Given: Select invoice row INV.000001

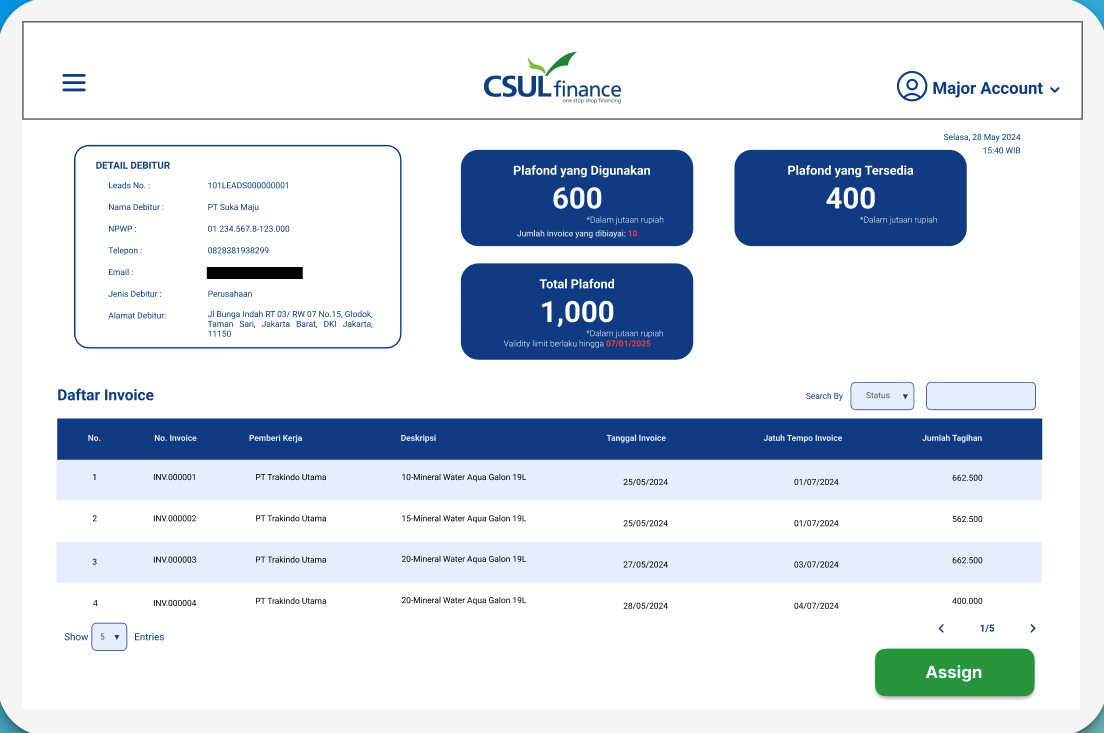Looking at the screenshot, I should pyautogui.click(x=549, y=480).
